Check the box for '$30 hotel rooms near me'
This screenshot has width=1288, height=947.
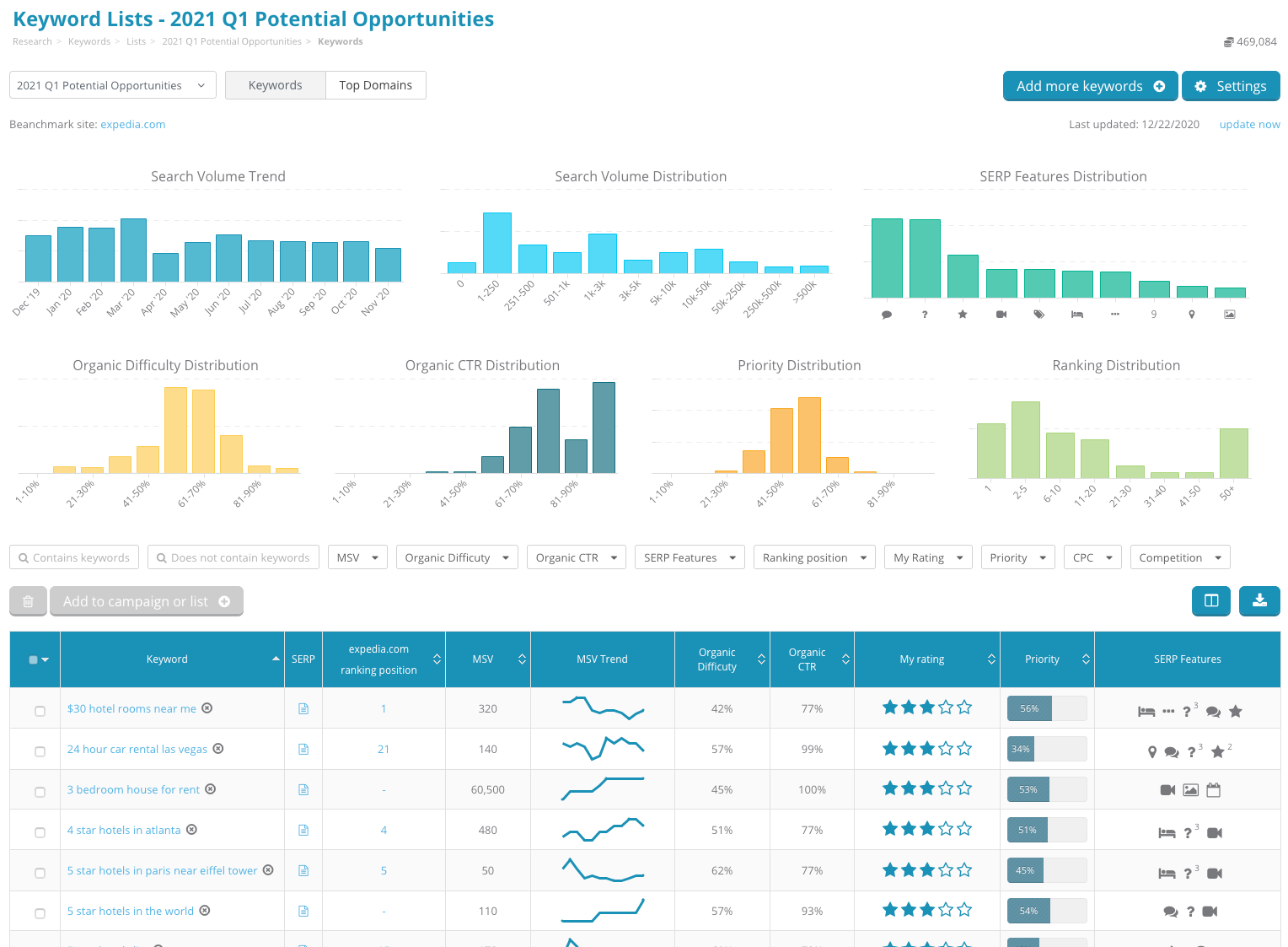coord(40,711)
